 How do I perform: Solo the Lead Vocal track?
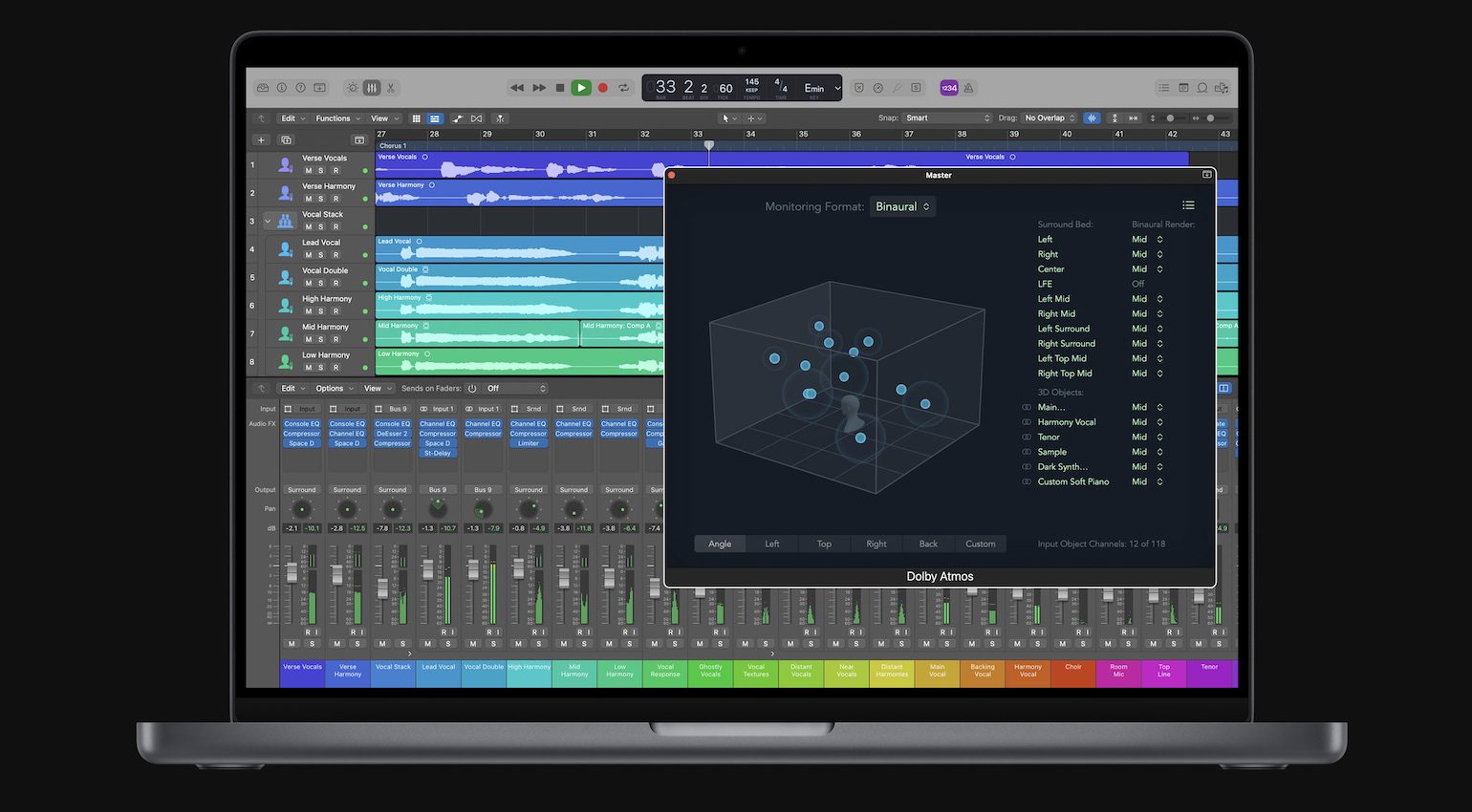[321, 255]
